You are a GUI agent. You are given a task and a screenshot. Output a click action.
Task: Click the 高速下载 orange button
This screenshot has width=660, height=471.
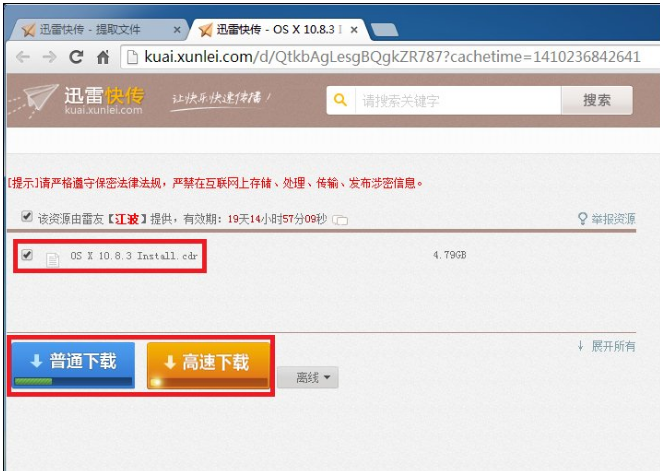click(209, 365)
